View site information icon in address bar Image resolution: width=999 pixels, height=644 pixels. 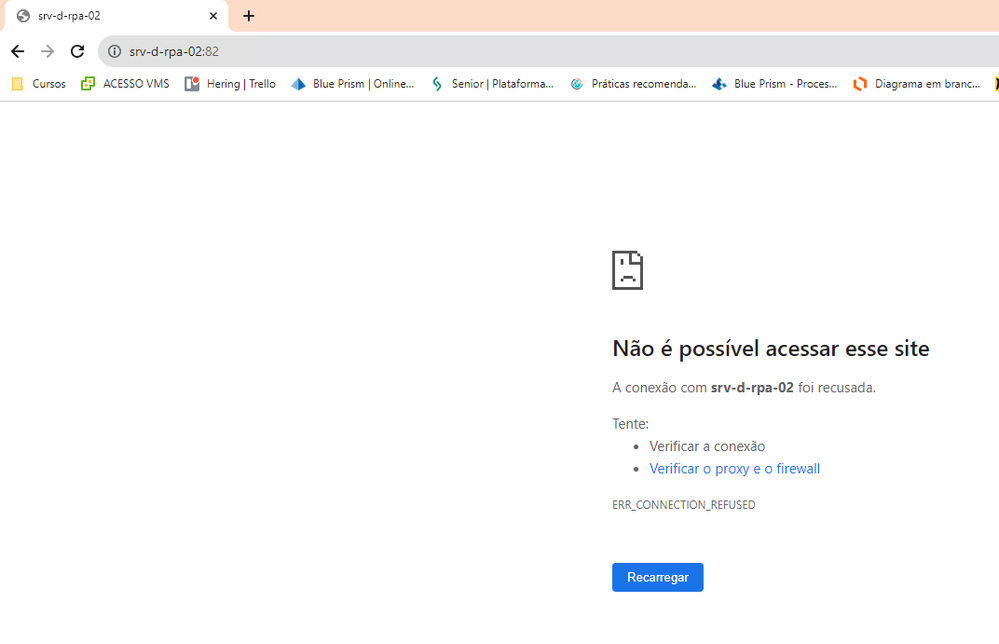click(x=114, y=52)
